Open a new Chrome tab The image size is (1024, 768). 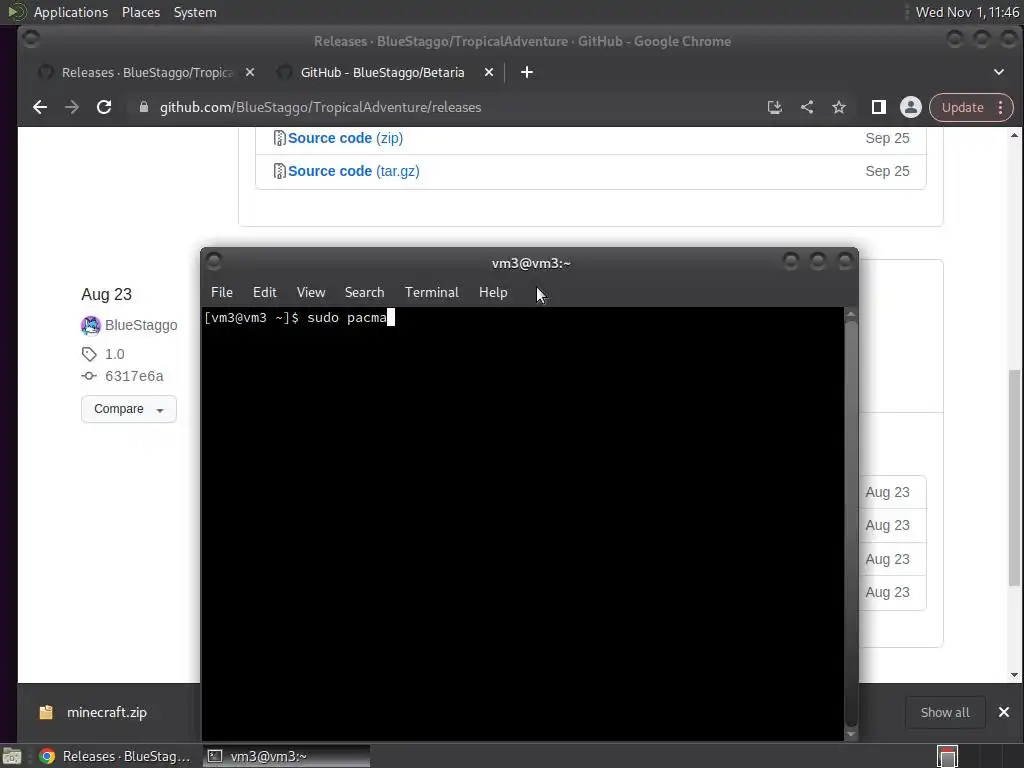(527, 72)
